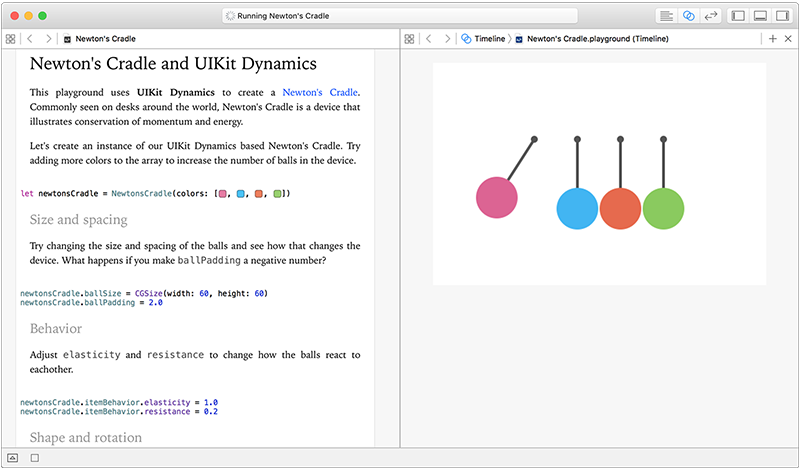Open related items menu in left editor
Screen dimensions: 800x470
click(x=10, y=39)
